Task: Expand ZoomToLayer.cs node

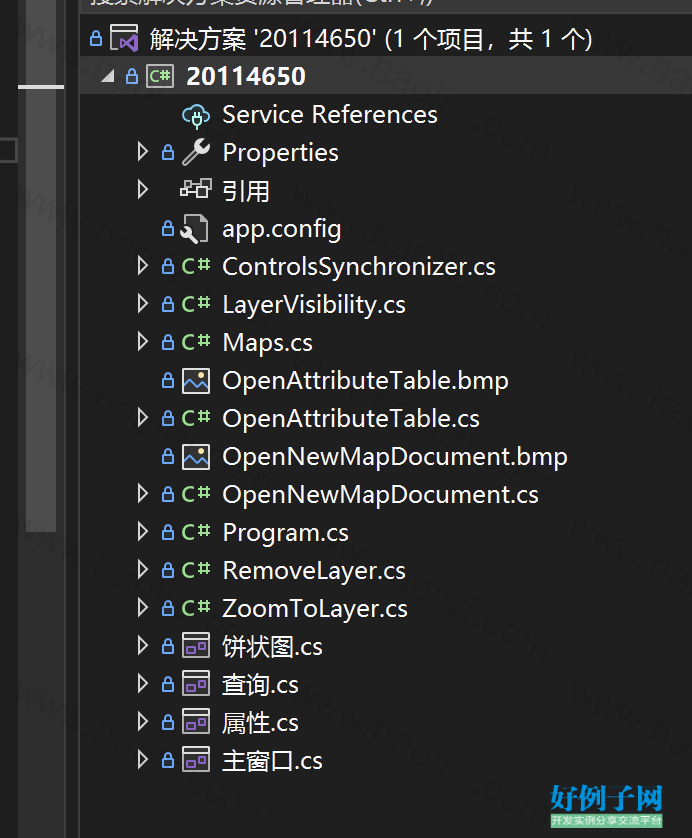Action: pyautogui.click(x=143, y=607)
